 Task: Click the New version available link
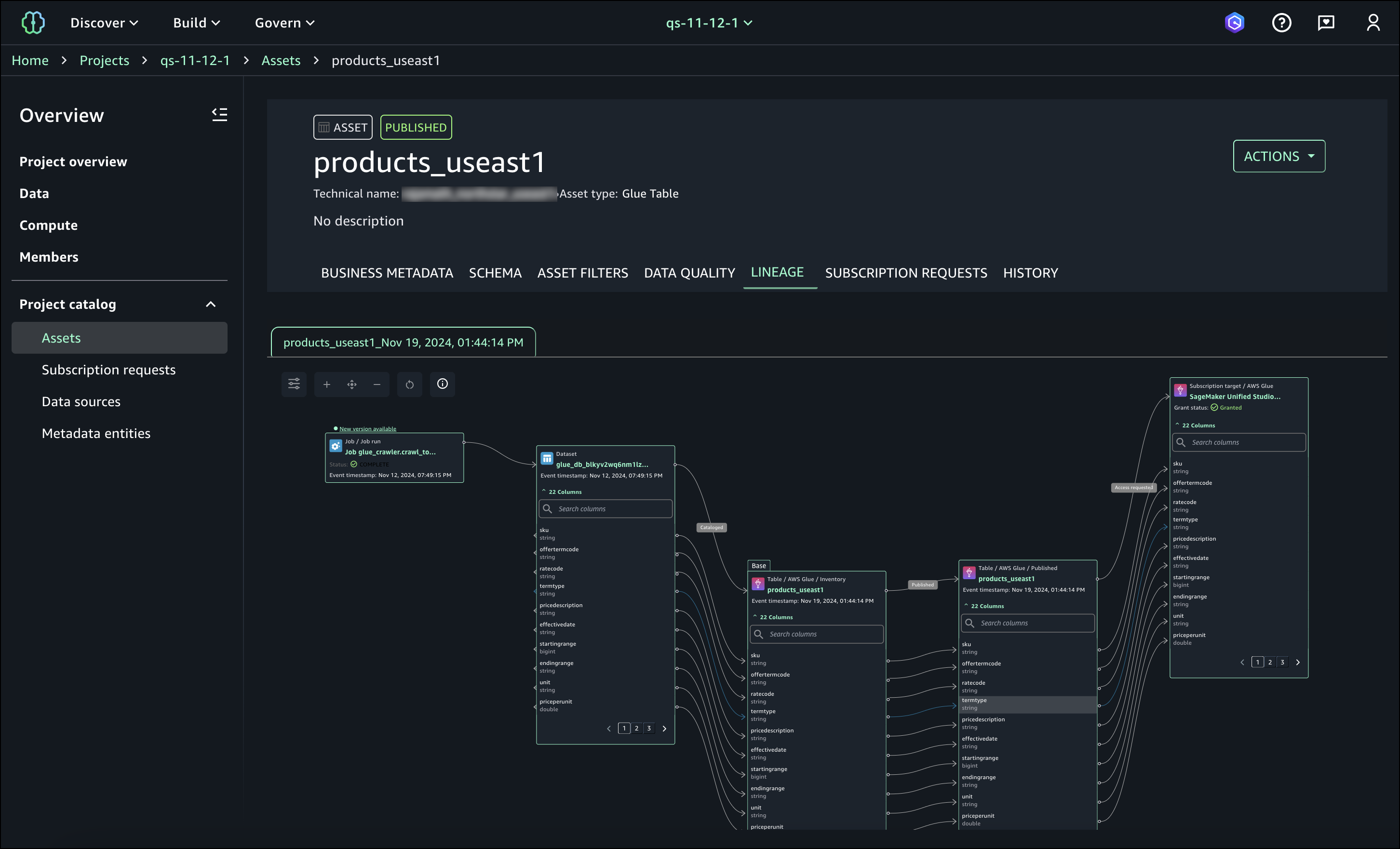click(x=368, y=429)
